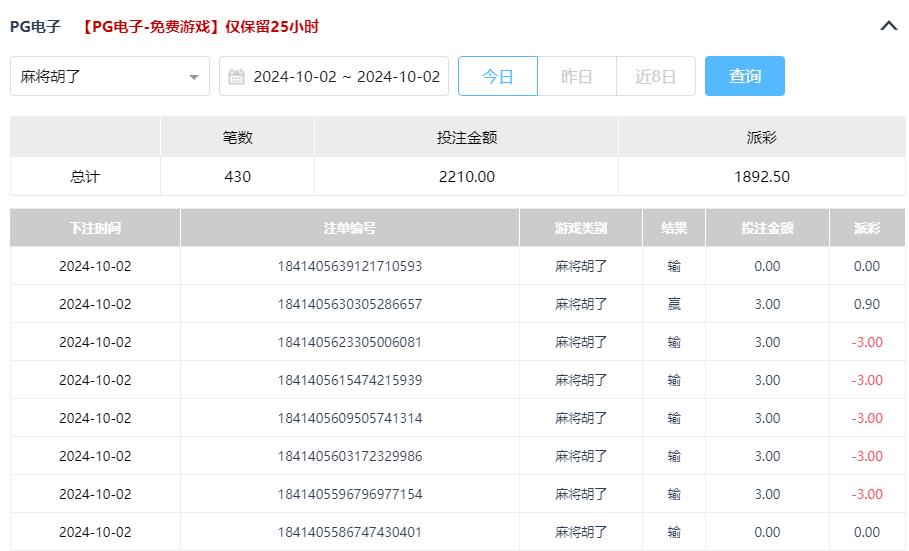Click the 下注时间 column header
The width and height of the screenshot is (909, 551).
click(x=95, y=228)
